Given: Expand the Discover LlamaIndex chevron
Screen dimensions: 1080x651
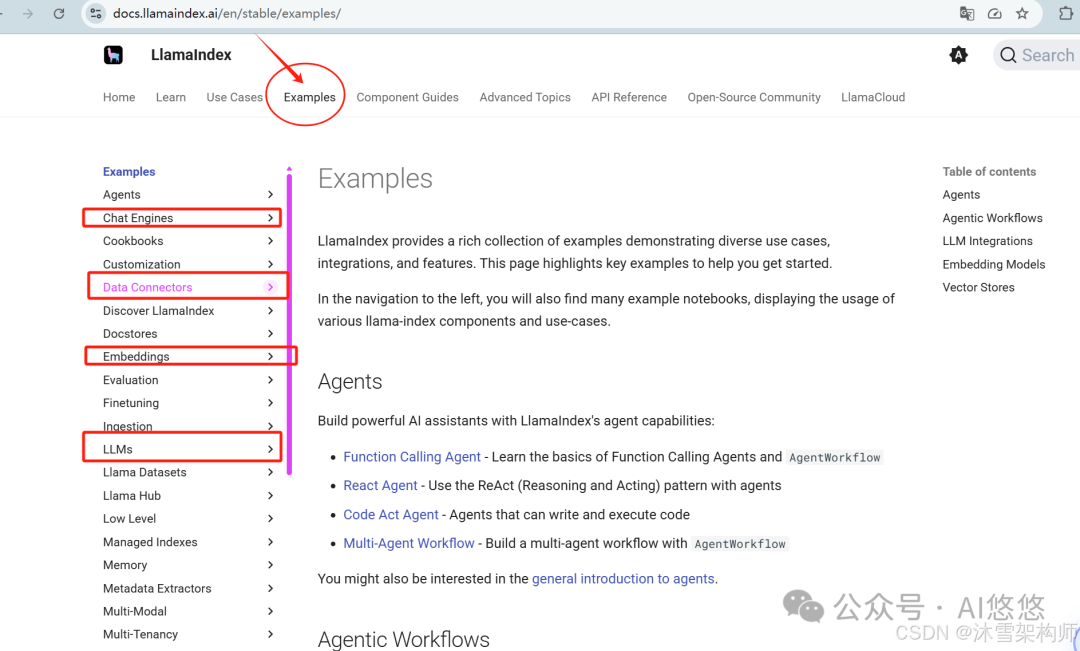Looking at the screenshot, I should (x=271, y=311).
